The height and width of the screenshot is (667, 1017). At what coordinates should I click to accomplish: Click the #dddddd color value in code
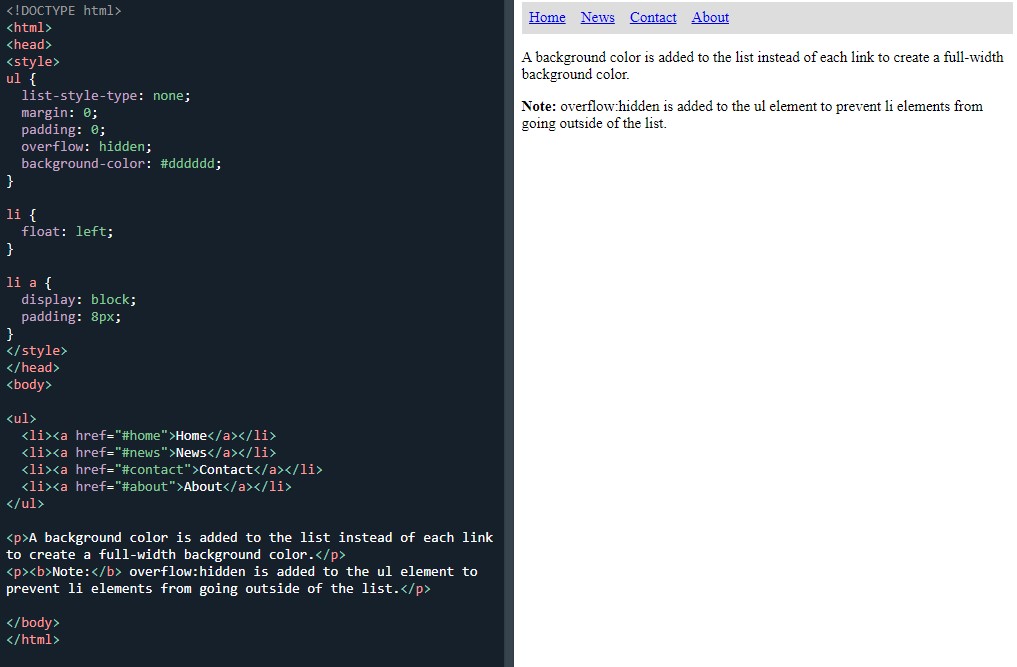point(190,163)
